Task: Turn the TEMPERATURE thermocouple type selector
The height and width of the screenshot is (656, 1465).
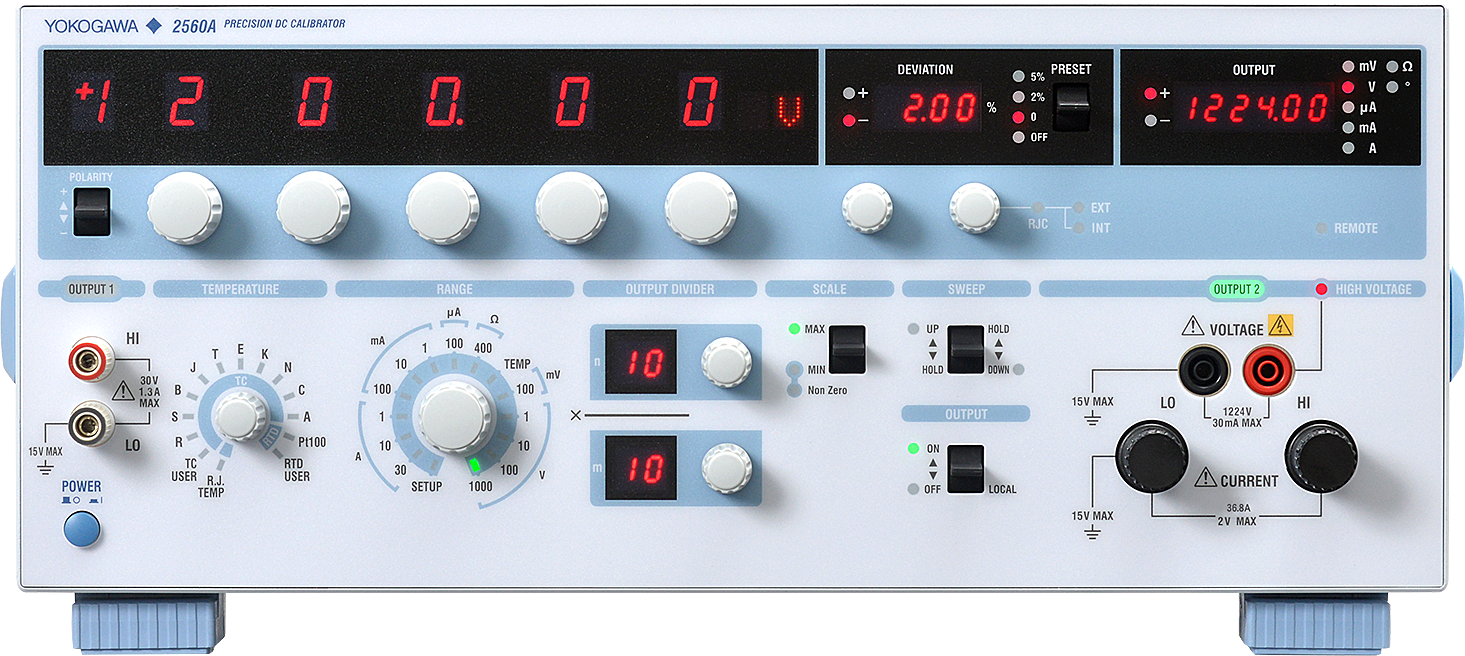Action: 236,416
